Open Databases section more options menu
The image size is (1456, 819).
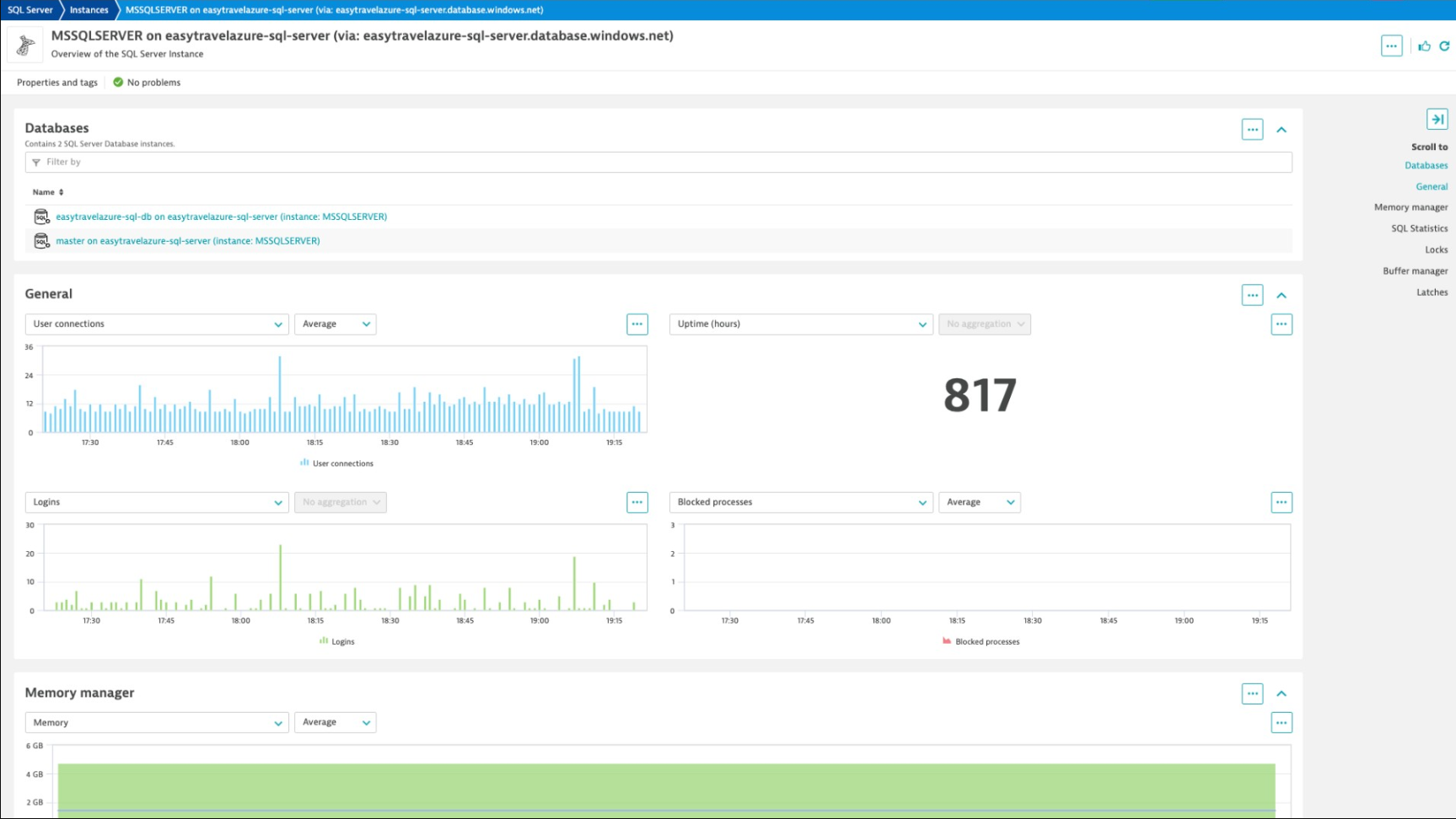[1252, 130]
